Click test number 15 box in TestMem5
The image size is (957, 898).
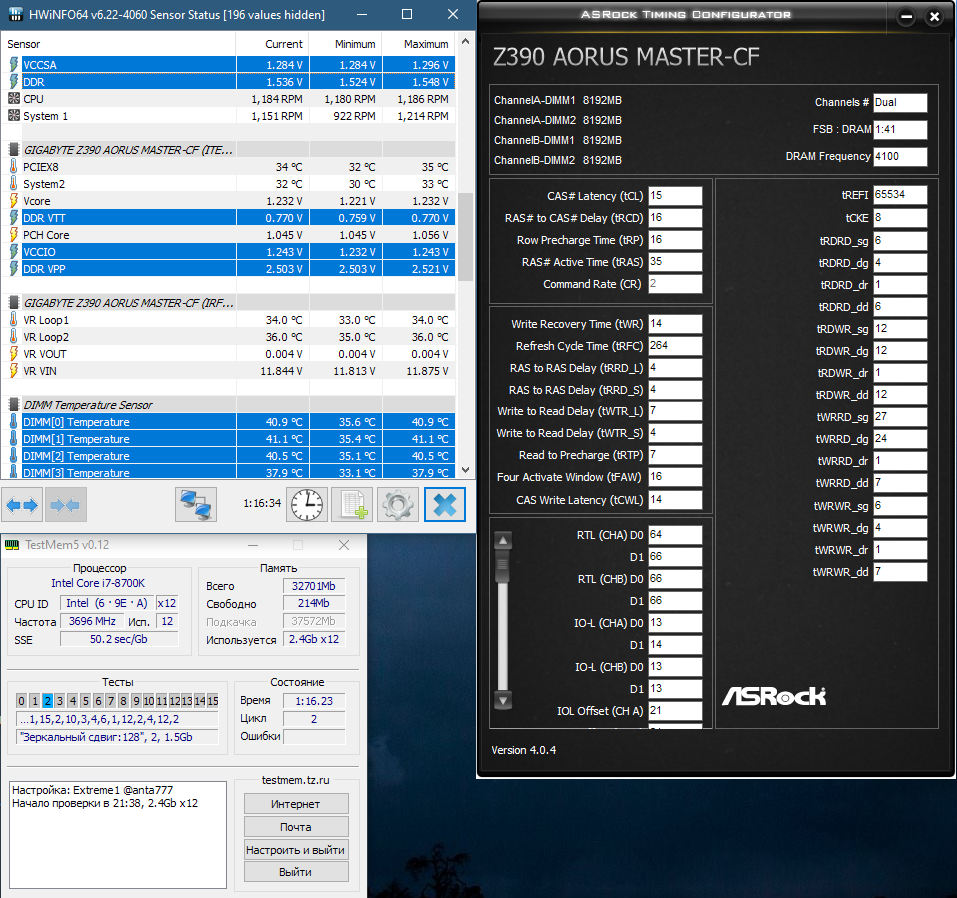tap(212, 701)
